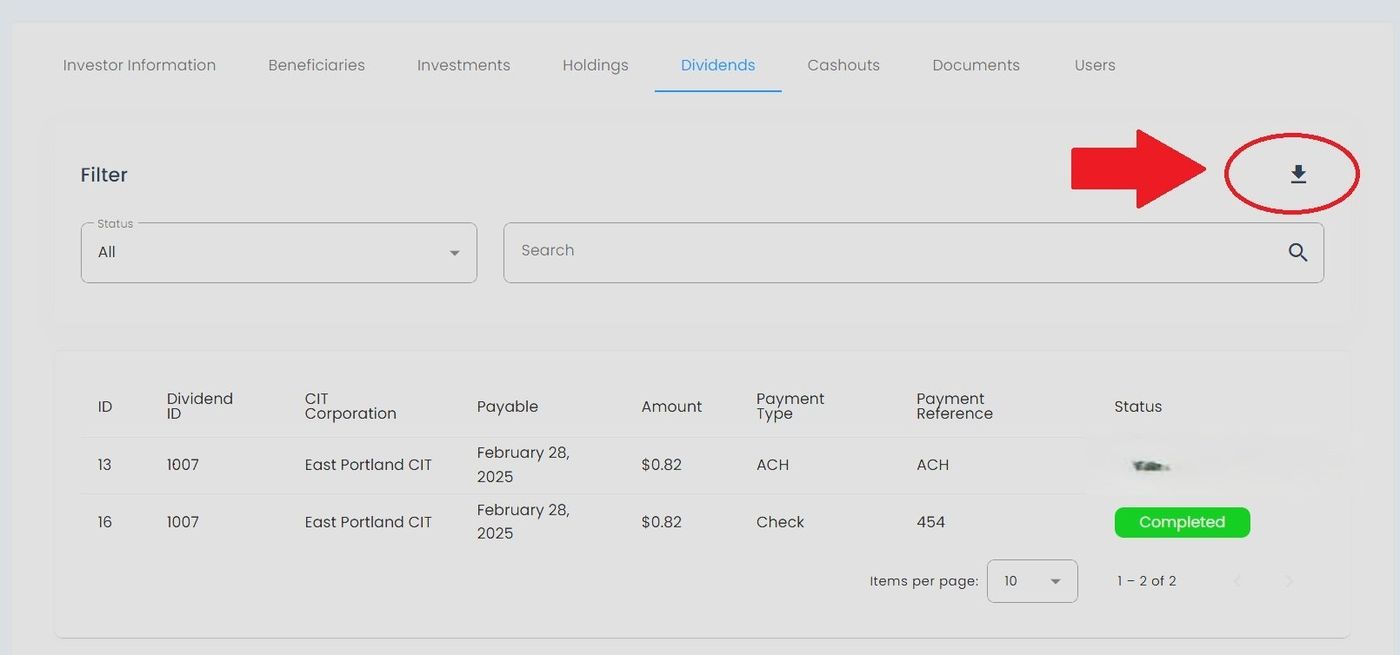Expand the items per page selector

tap(1031, 581)
